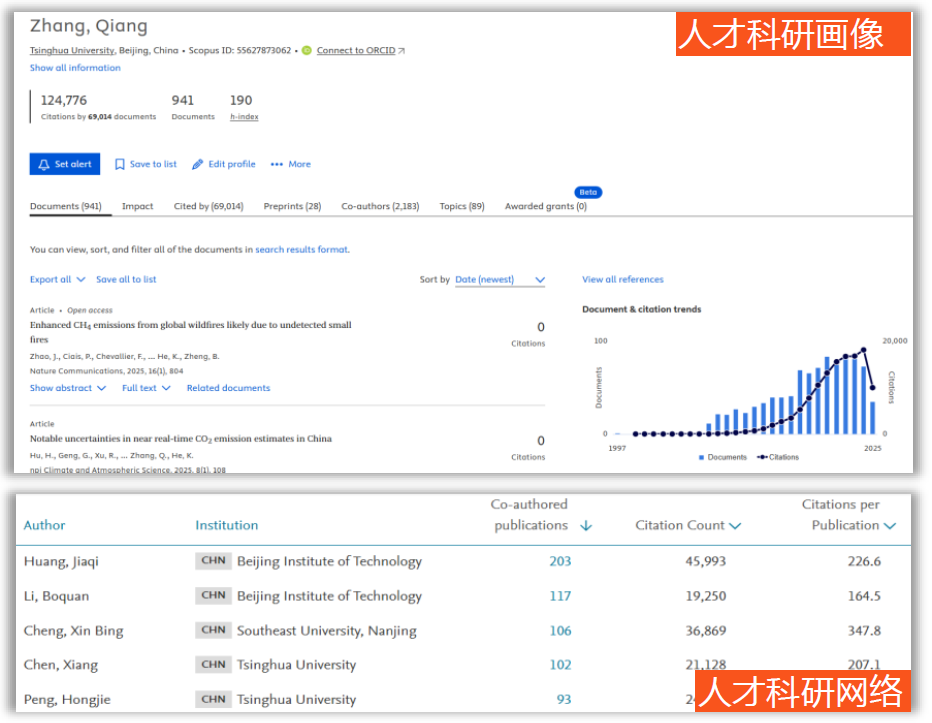
Task: Click the bookmark icon beside Save to list
Action: 119,164
